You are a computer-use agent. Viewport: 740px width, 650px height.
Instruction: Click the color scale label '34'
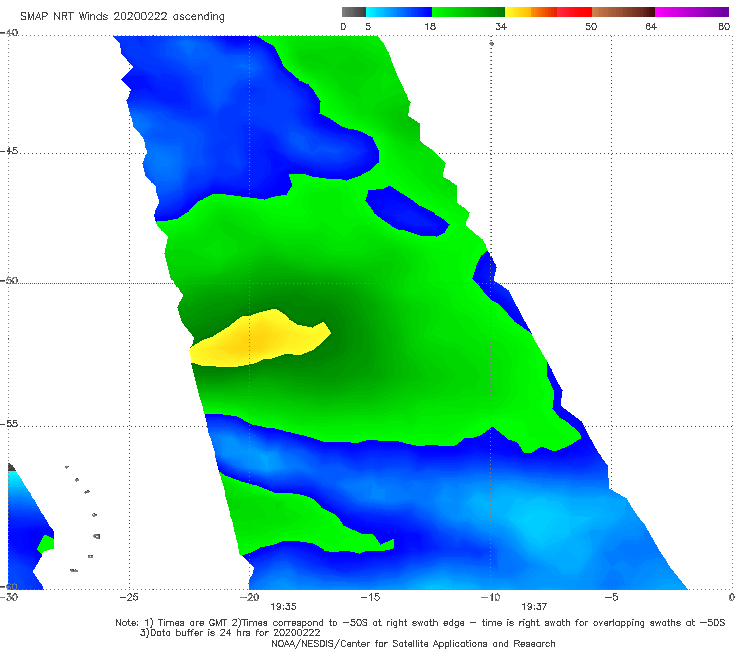(x=501, y=26)
